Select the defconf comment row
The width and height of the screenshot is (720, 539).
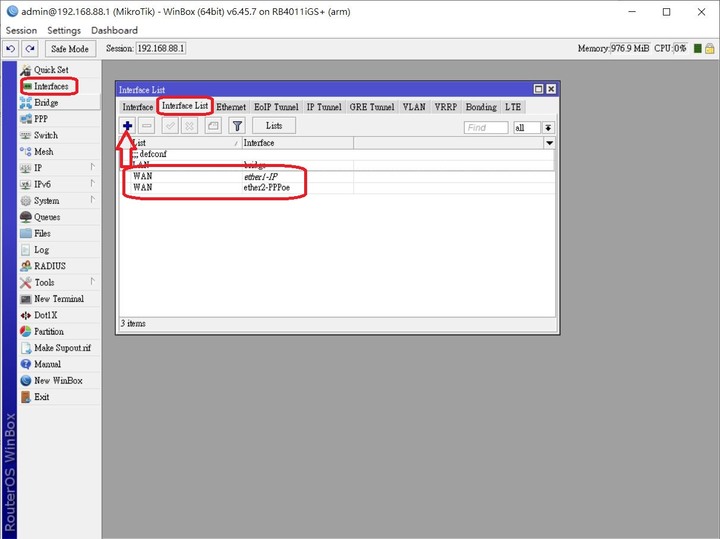coord(337,154)
